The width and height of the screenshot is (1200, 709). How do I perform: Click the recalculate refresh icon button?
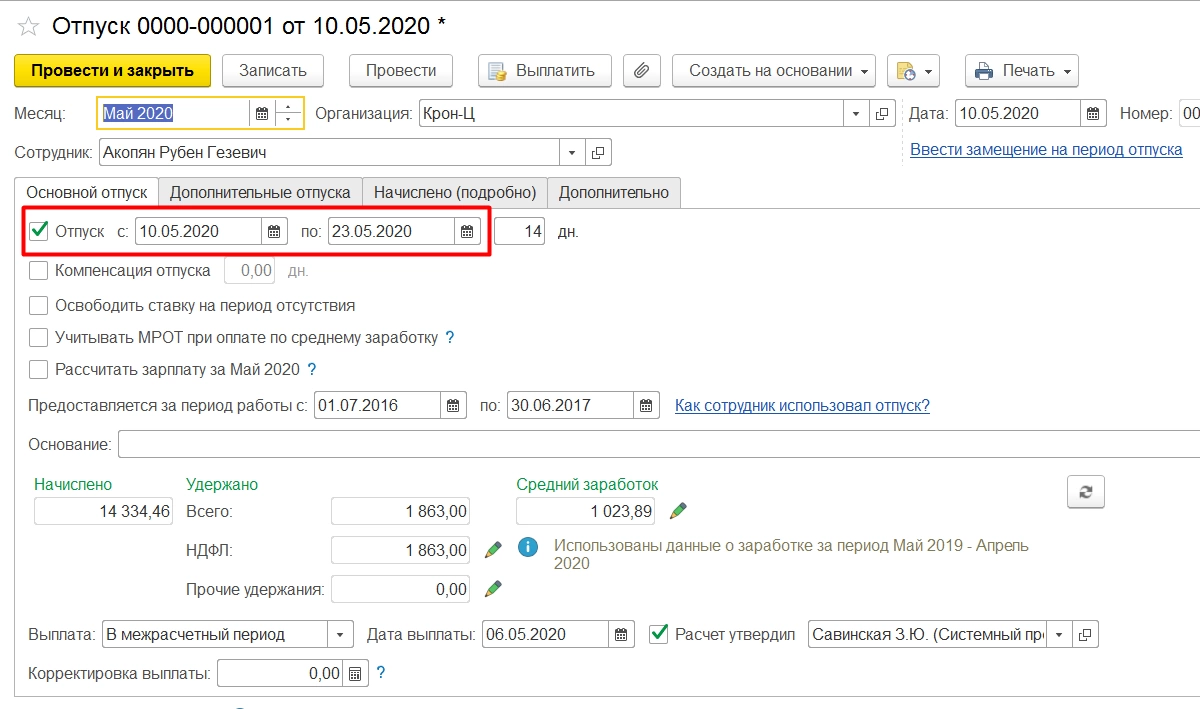(1086, 492)
